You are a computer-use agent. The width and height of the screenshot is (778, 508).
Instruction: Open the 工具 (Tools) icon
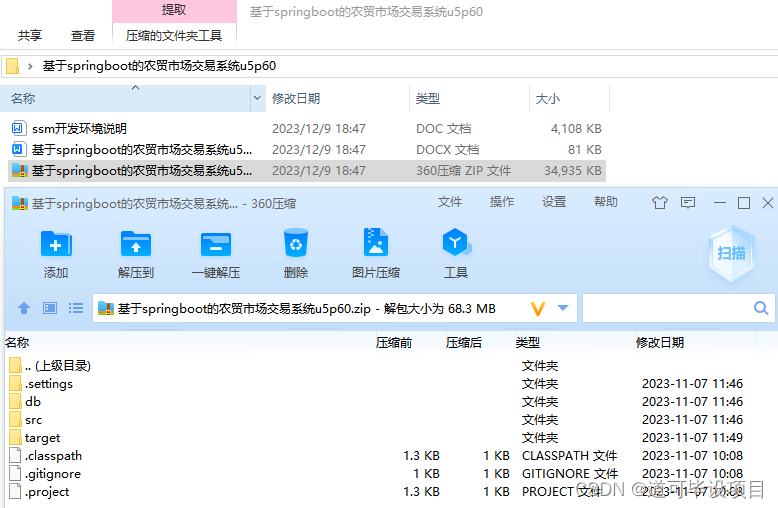(456, 243)
